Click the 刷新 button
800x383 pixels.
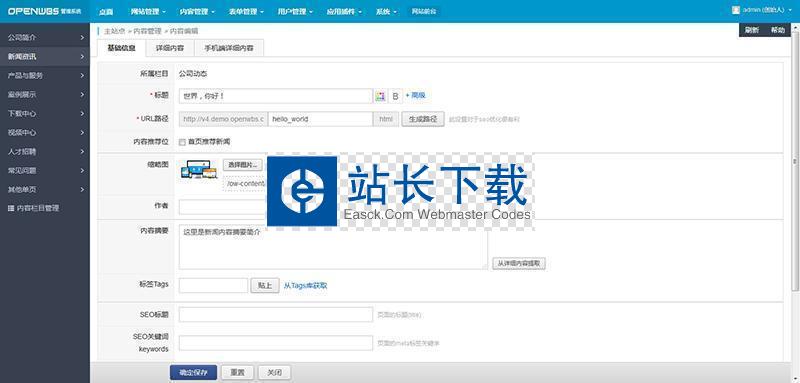pyautogui.click(x=752, y=30)
